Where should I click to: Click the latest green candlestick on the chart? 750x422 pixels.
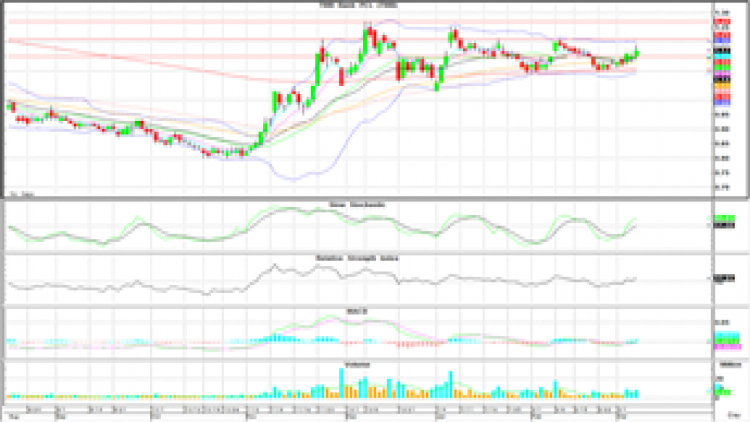[636, 53]
